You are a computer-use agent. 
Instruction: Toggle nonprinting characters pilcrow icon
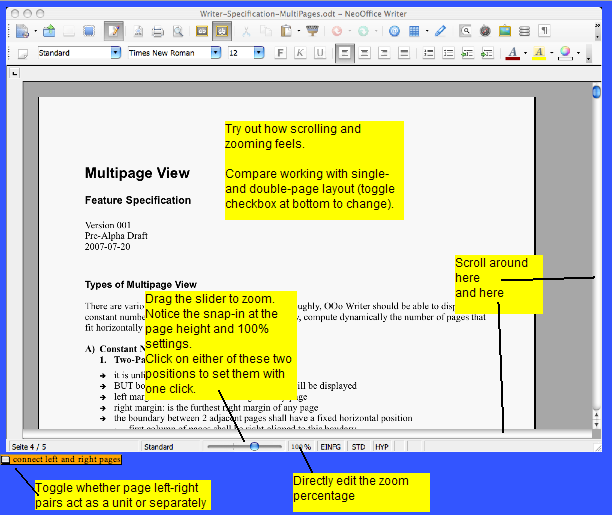coord(544,31)
